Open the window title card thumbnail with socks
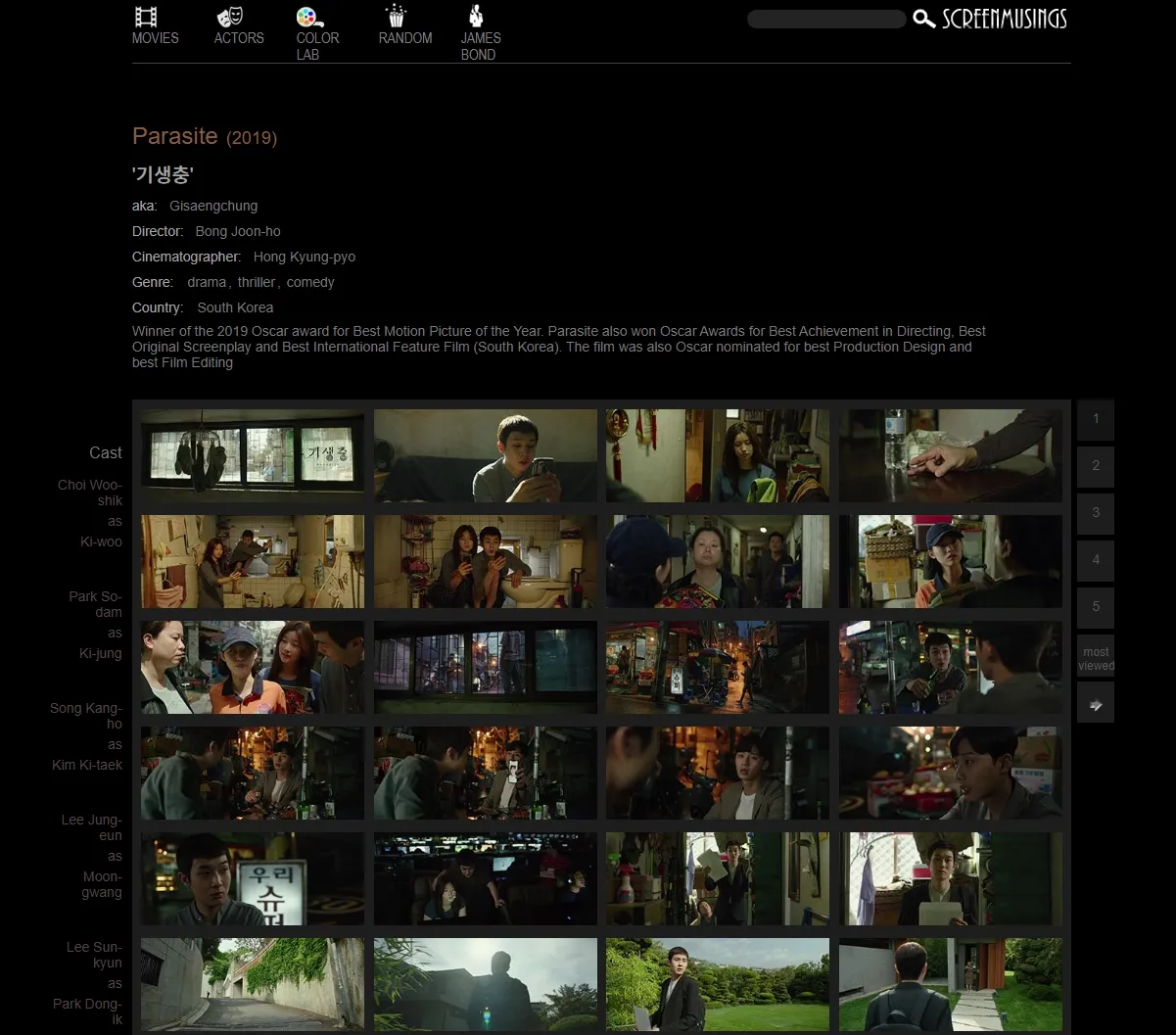Screen dimensions: 1176x1035 click(x=253, y=455)
